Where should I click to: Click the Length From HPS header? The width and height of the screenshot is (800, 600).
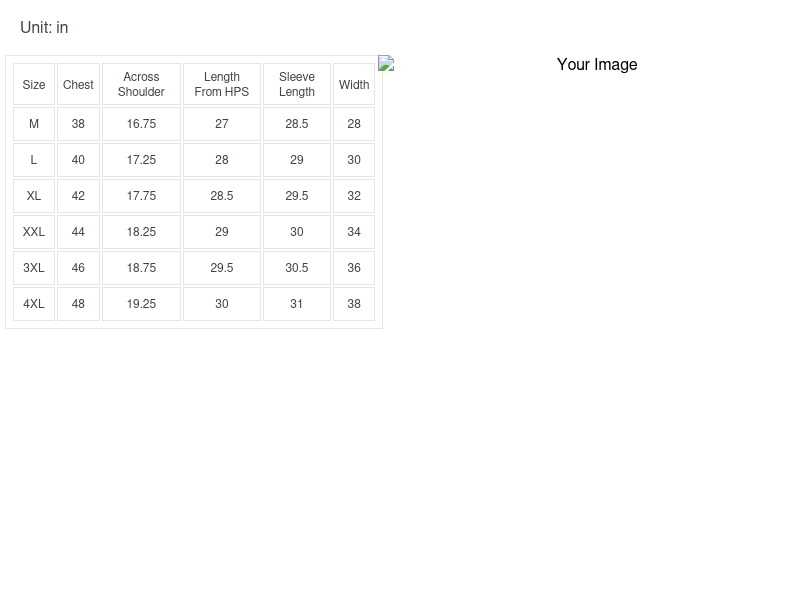pos(222,85)
